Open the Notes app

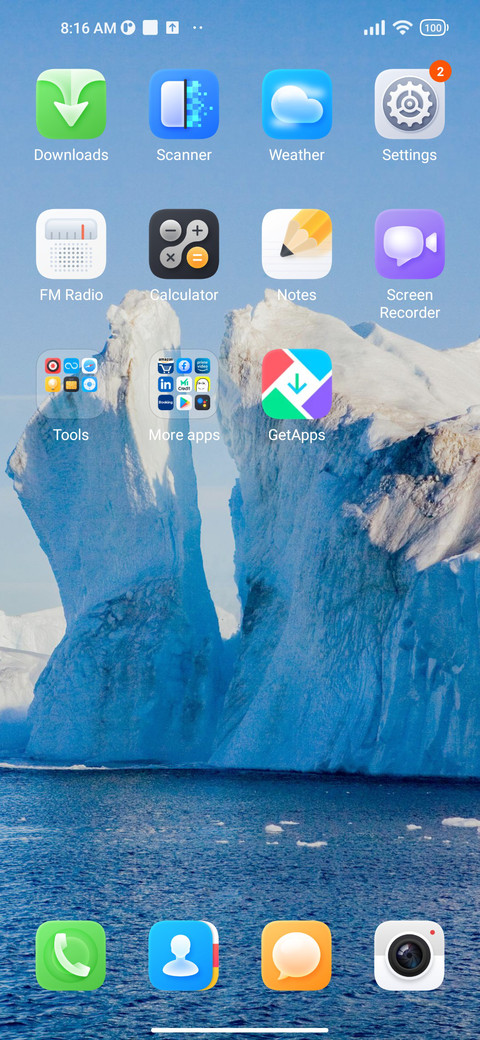click(296, 244)
